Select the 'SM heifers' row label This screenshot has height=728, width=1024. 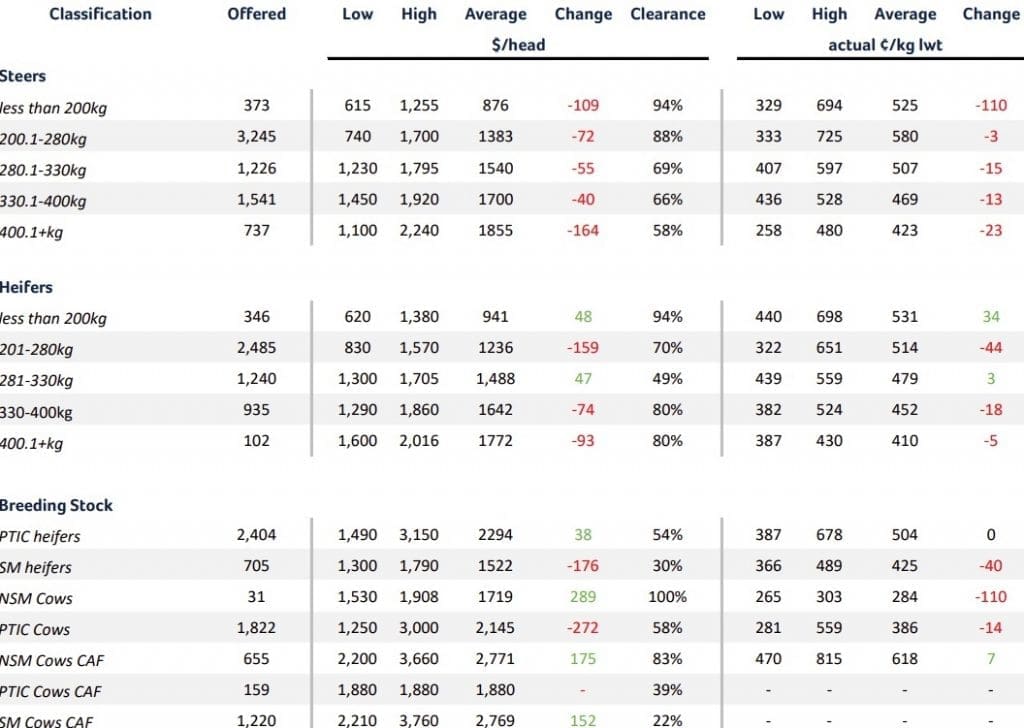point(36,567)
